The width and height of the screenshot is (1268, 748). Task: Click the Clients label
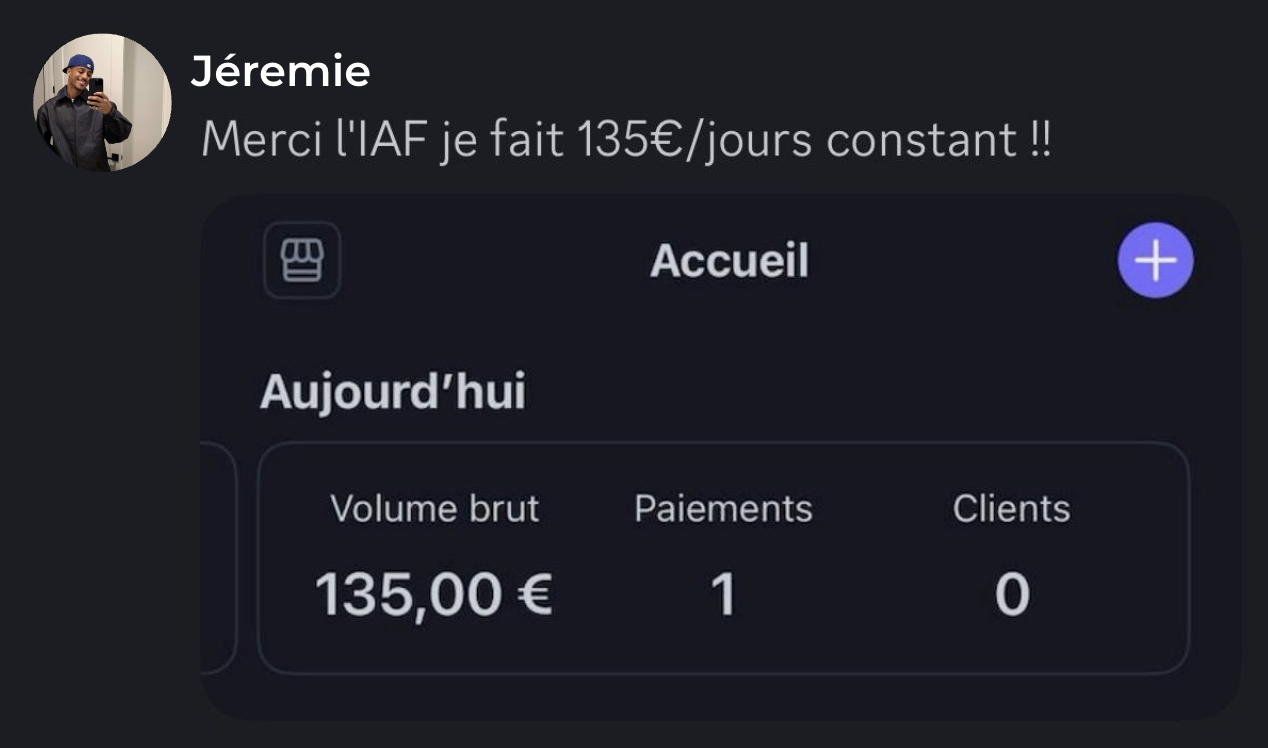[1011, 509]
